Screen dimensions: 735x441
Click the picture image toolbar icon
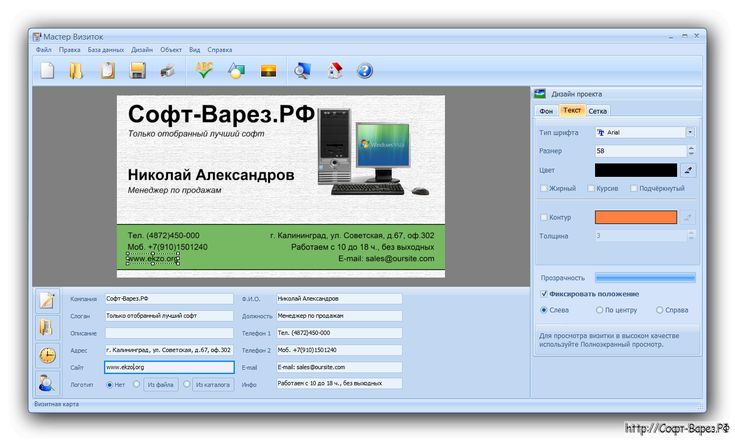pos(268,71)
